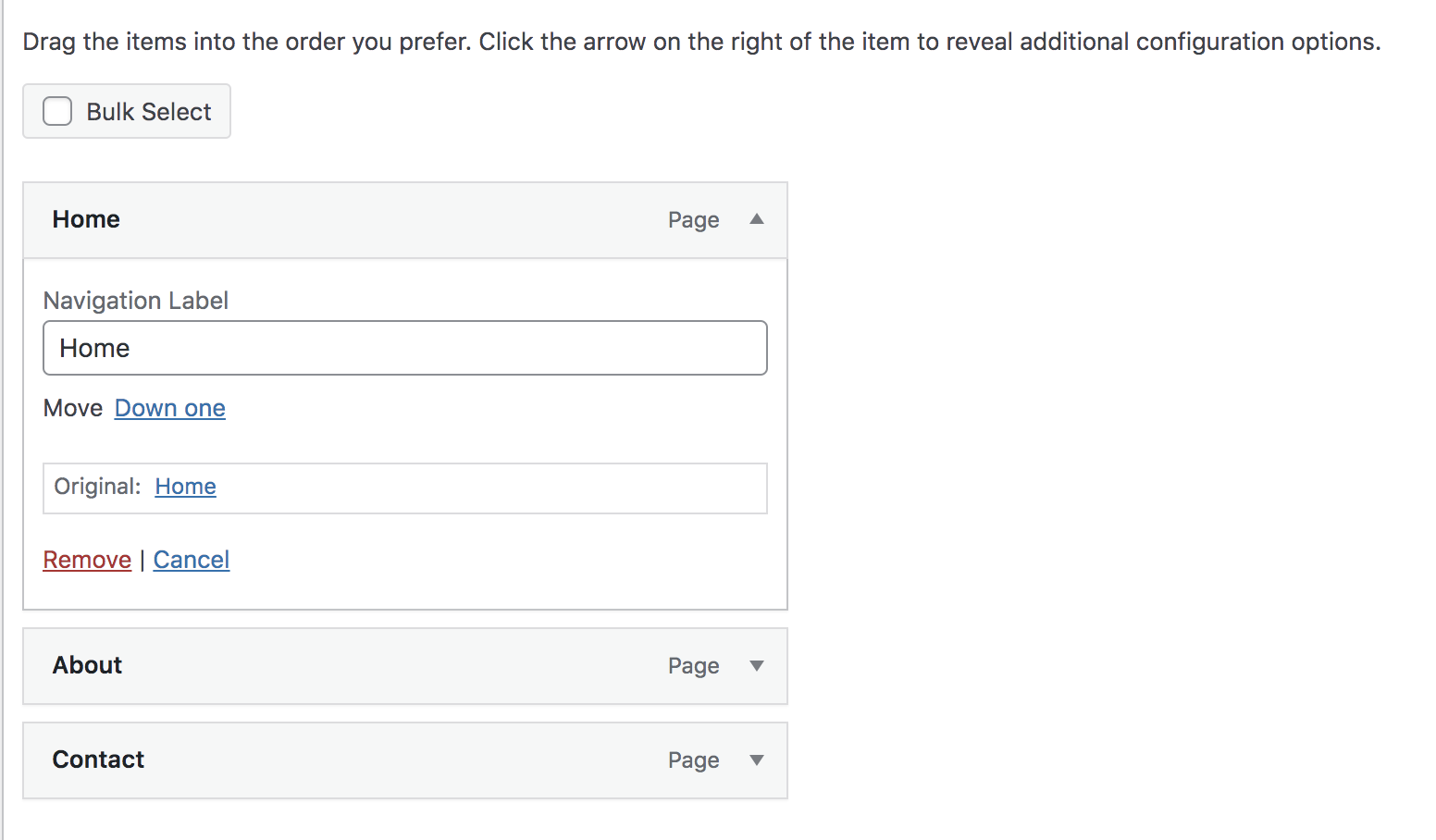
Task: Click the Home menu item header
Action: pyautogui.click(x=85, y=219)
